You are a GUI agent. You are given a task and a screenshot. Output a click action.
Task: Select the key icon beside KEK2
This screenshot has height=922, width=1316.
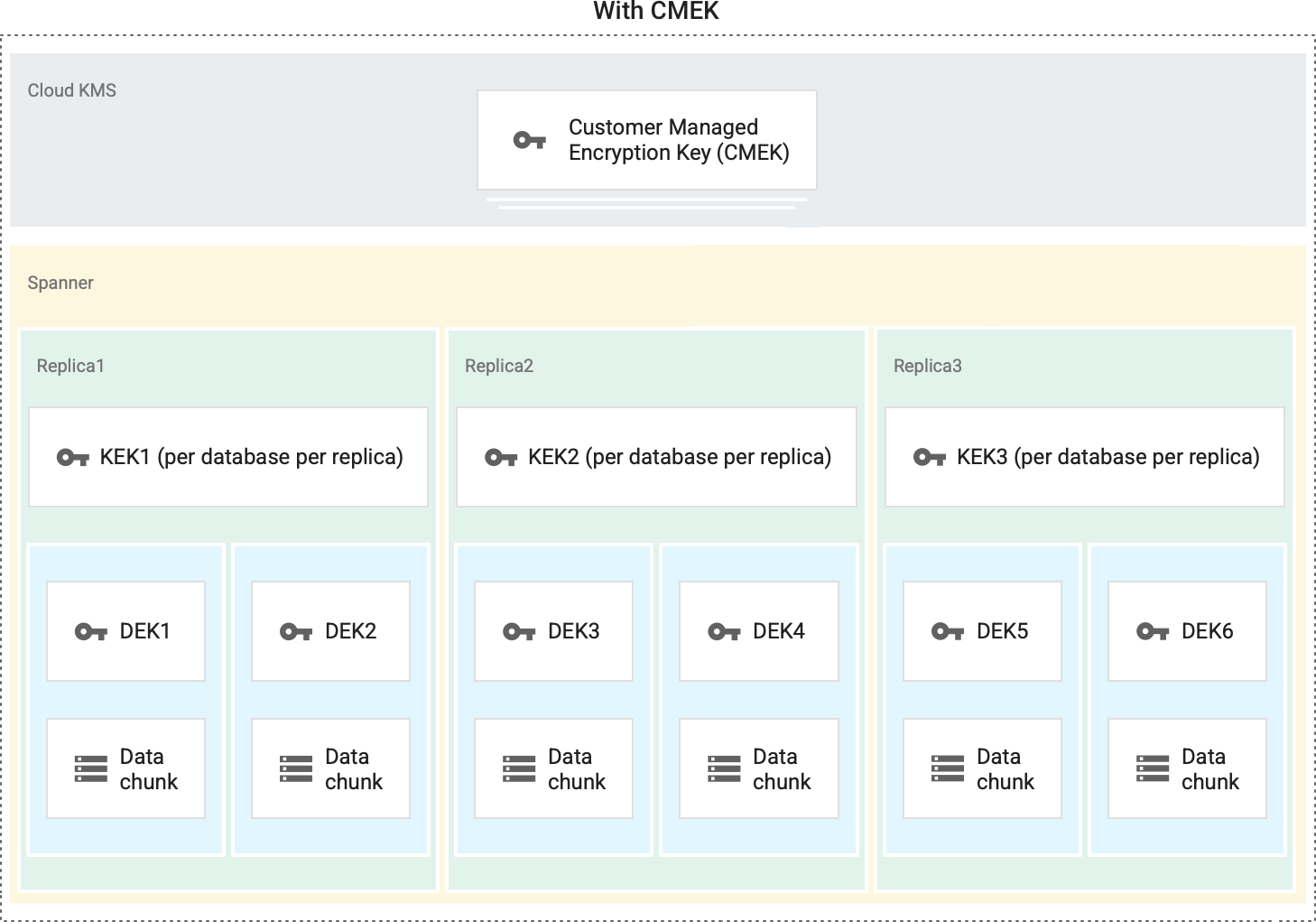click(501, 458)
